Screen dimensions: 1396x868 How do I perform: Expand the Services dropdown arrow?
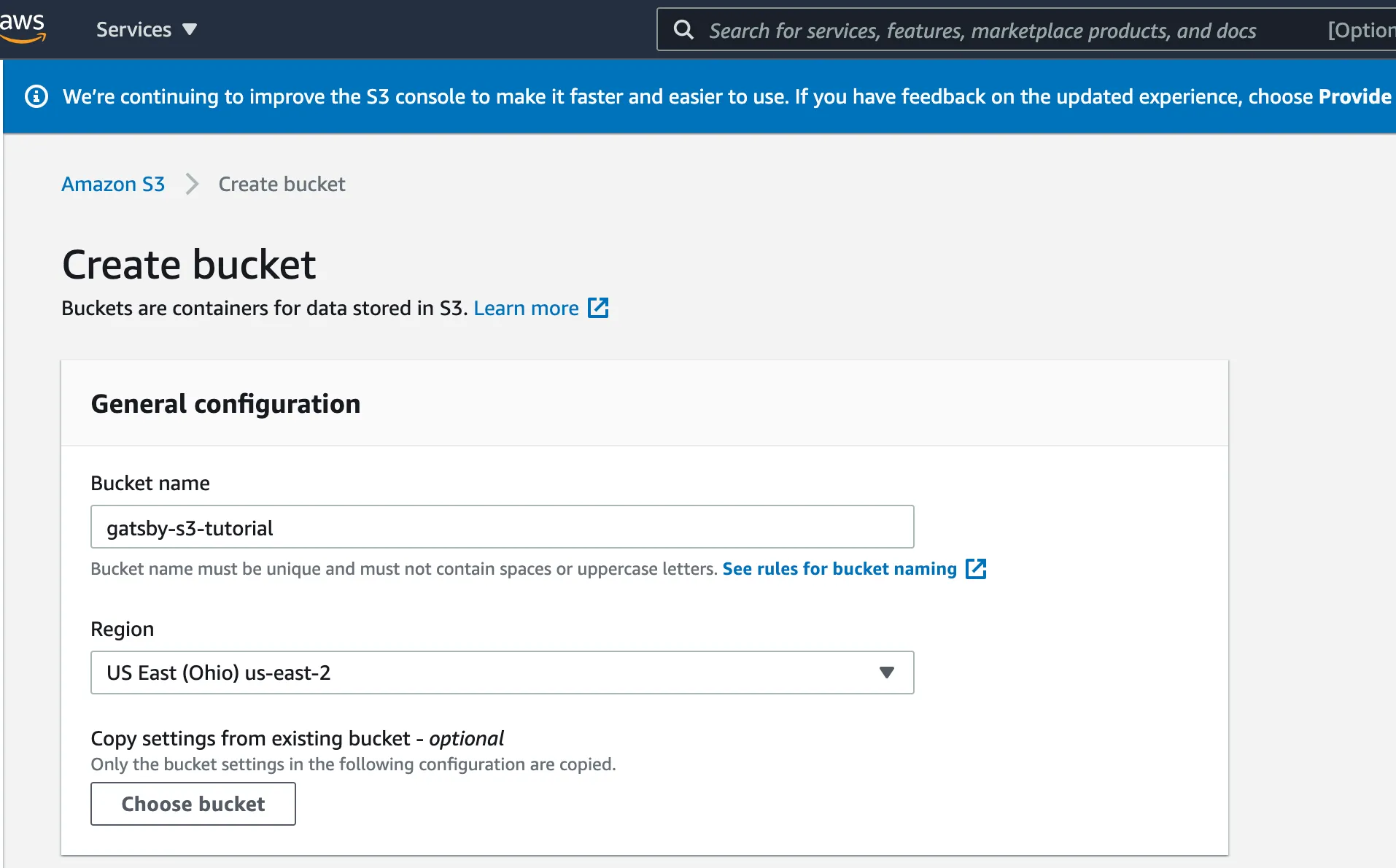click(x=190, y=30)
